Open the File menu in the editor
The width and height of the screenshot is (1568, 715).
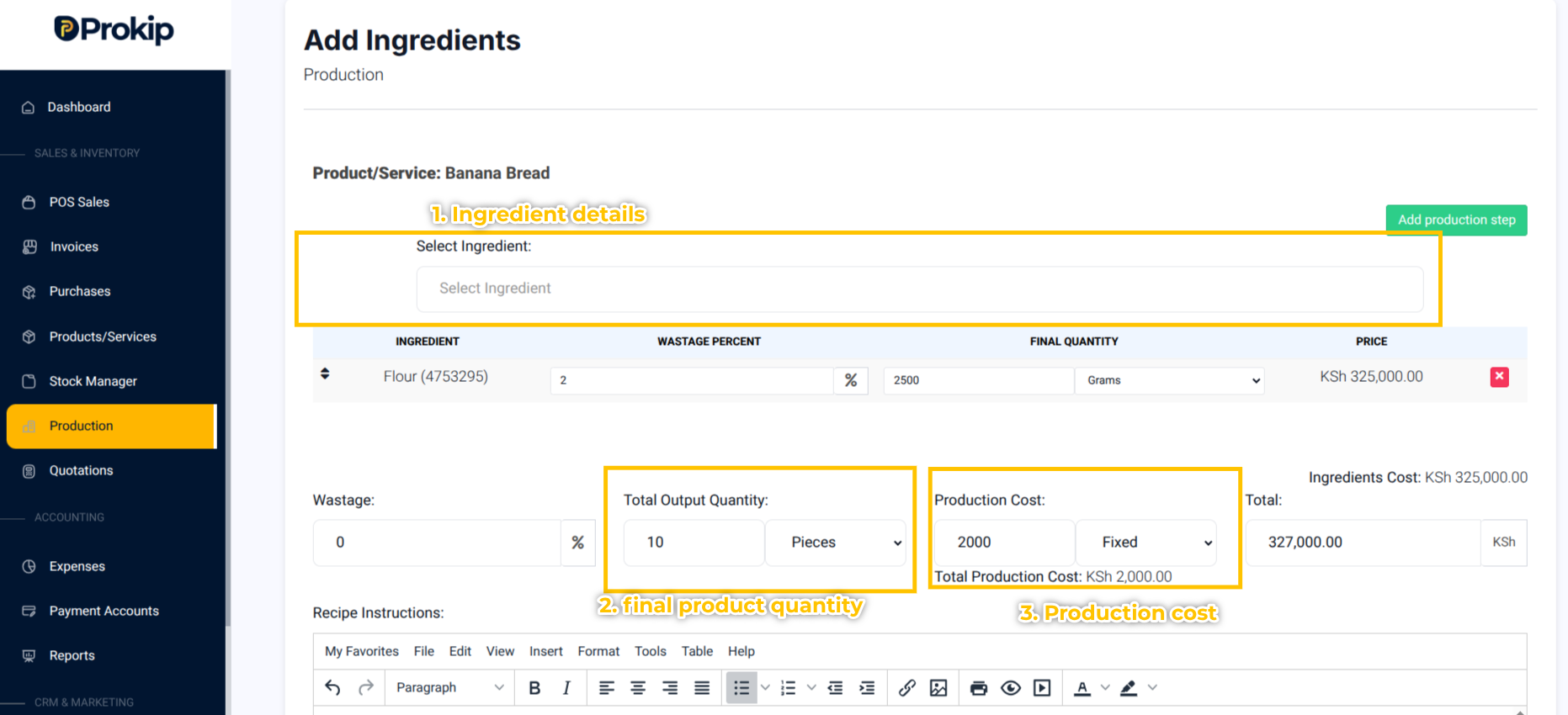tap(424, 652)
